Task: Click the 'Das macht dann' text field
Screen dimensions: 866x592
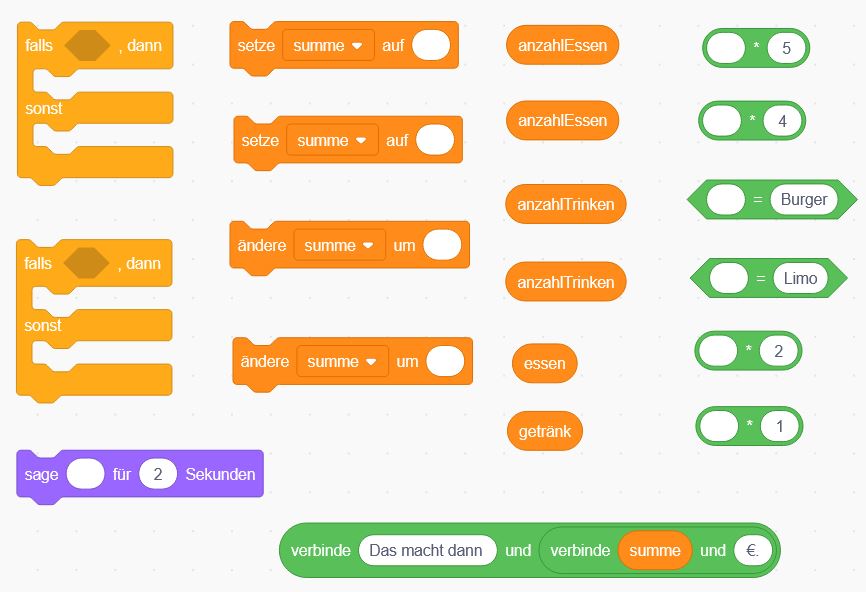Action: [x=427, y=551]
